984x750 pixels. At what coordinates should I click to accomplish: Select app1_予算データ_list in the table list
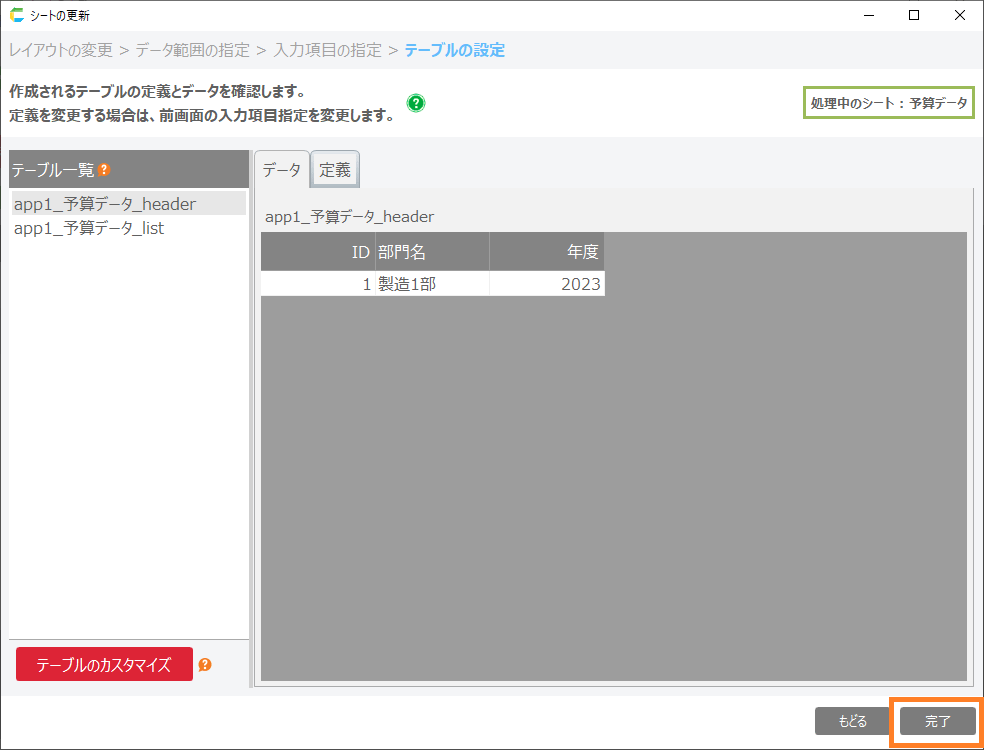coord(89,228)
